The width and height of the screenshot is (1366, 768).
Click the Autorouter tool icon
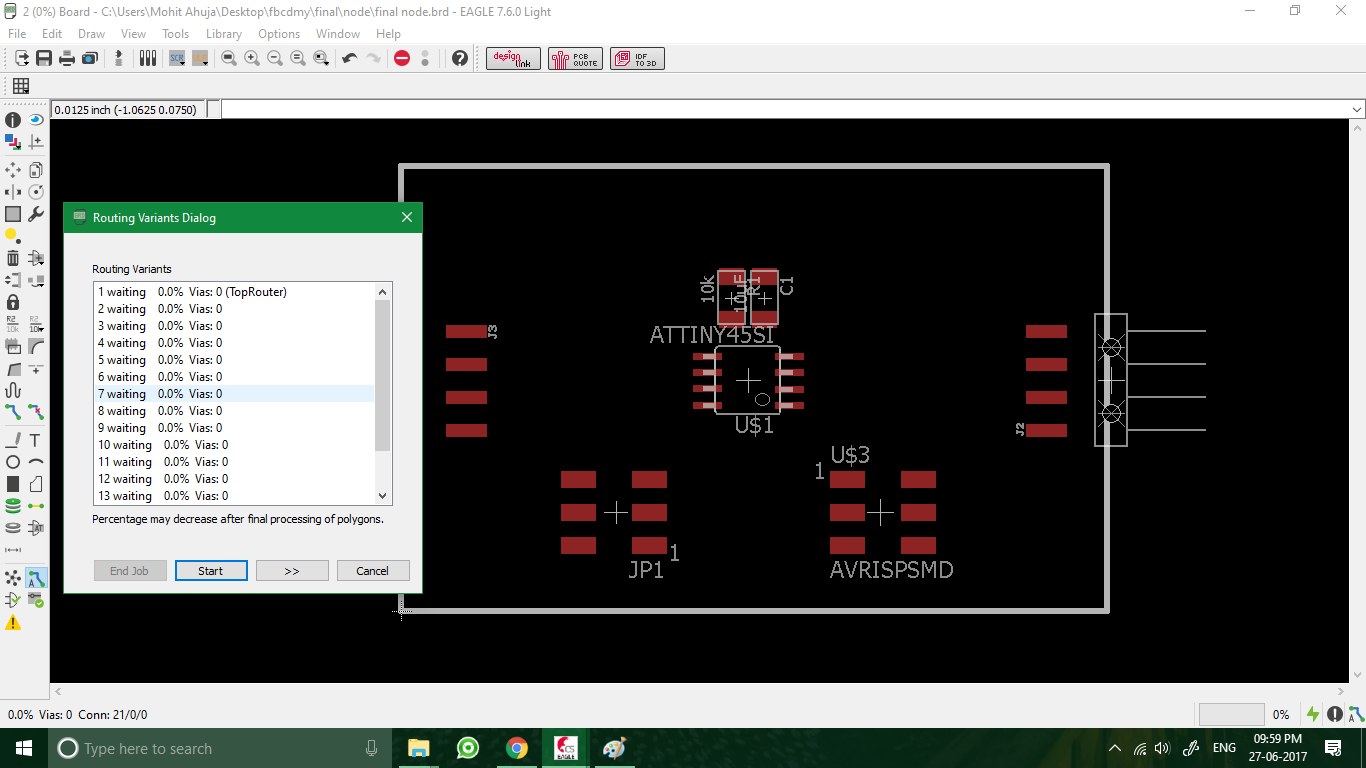coord(36,578)
